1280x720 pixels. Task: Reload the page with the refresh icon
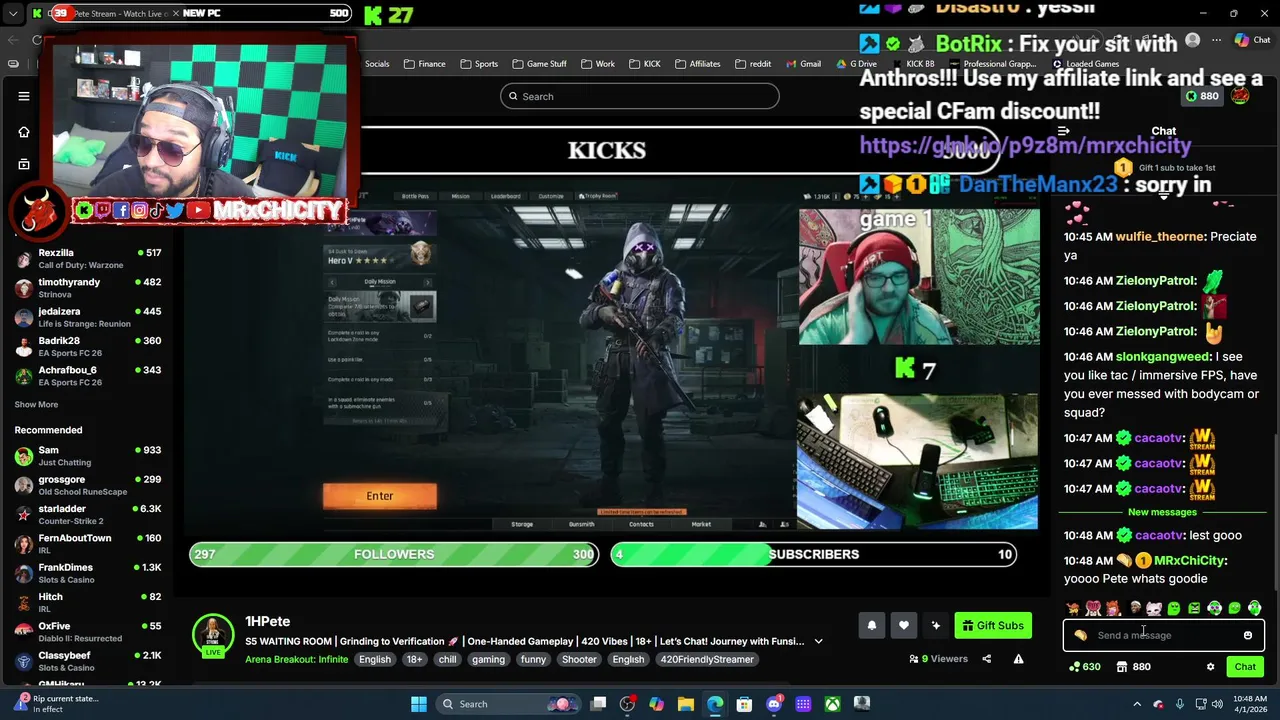click(x=37, y=40)
